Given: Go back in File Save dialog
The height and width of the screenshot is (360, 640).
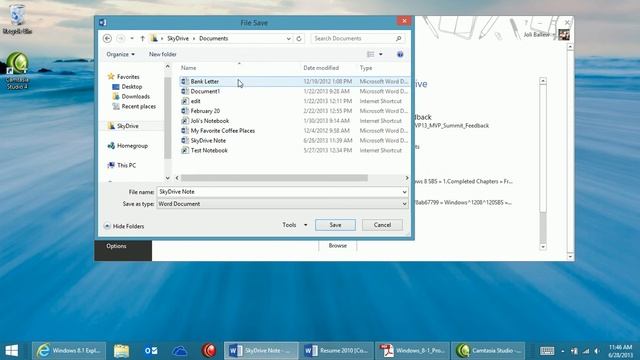Looking at the screenshot, I should coord(107,38).
